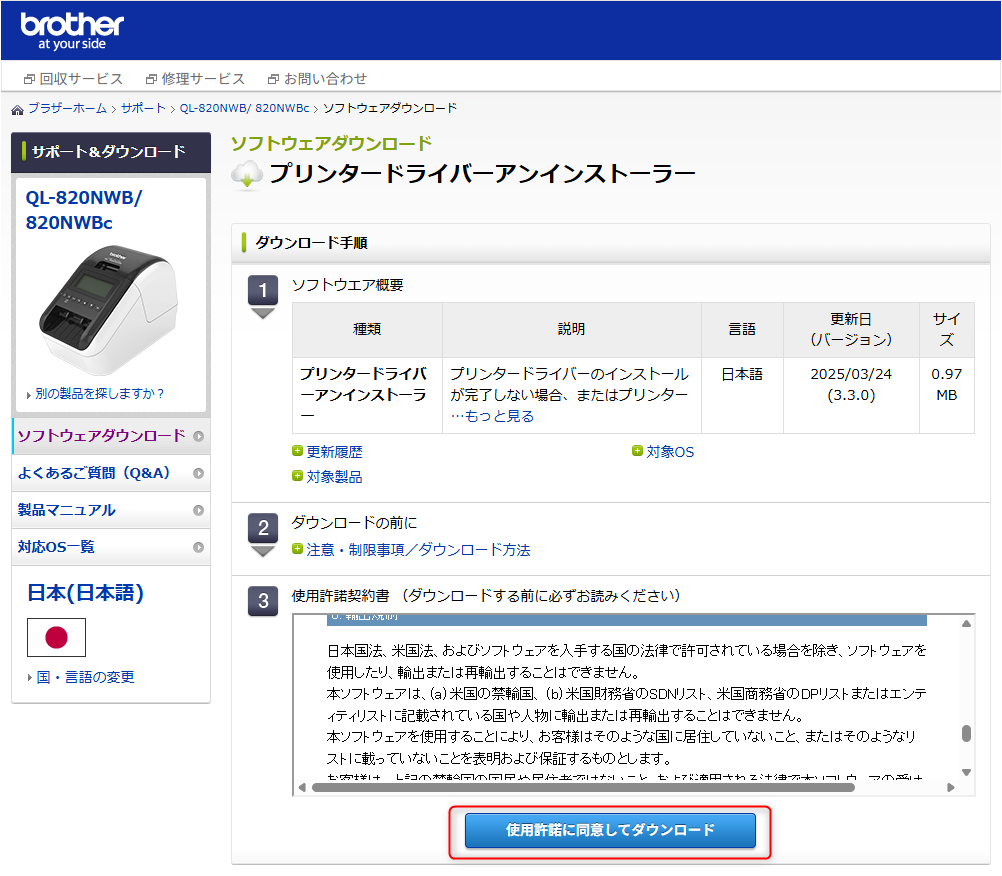Viewport: 1002px width, 876px height.
Task: Click arrow icon next to 対応OS一覧
Action: [x=199, y=548]
